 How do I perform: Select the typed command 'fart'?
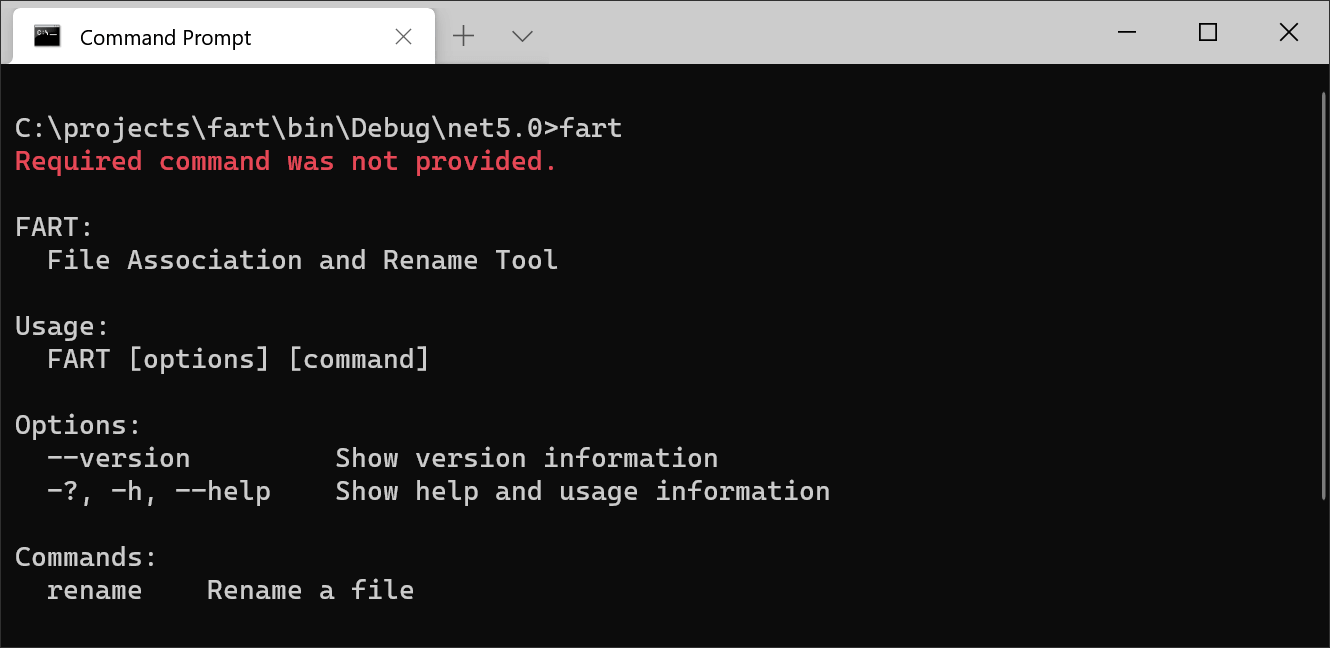coord(595,127)
